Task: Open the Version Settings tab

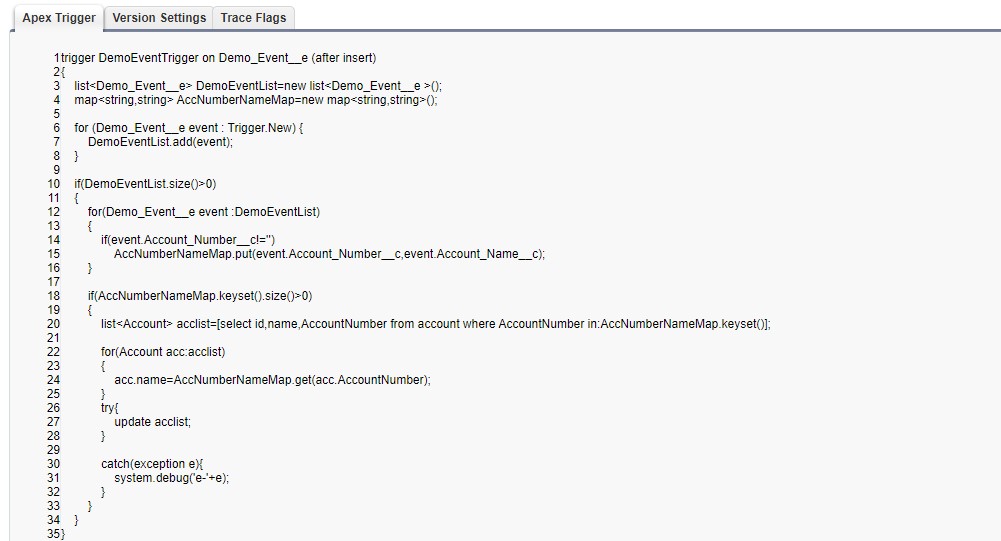Action: 159,18
